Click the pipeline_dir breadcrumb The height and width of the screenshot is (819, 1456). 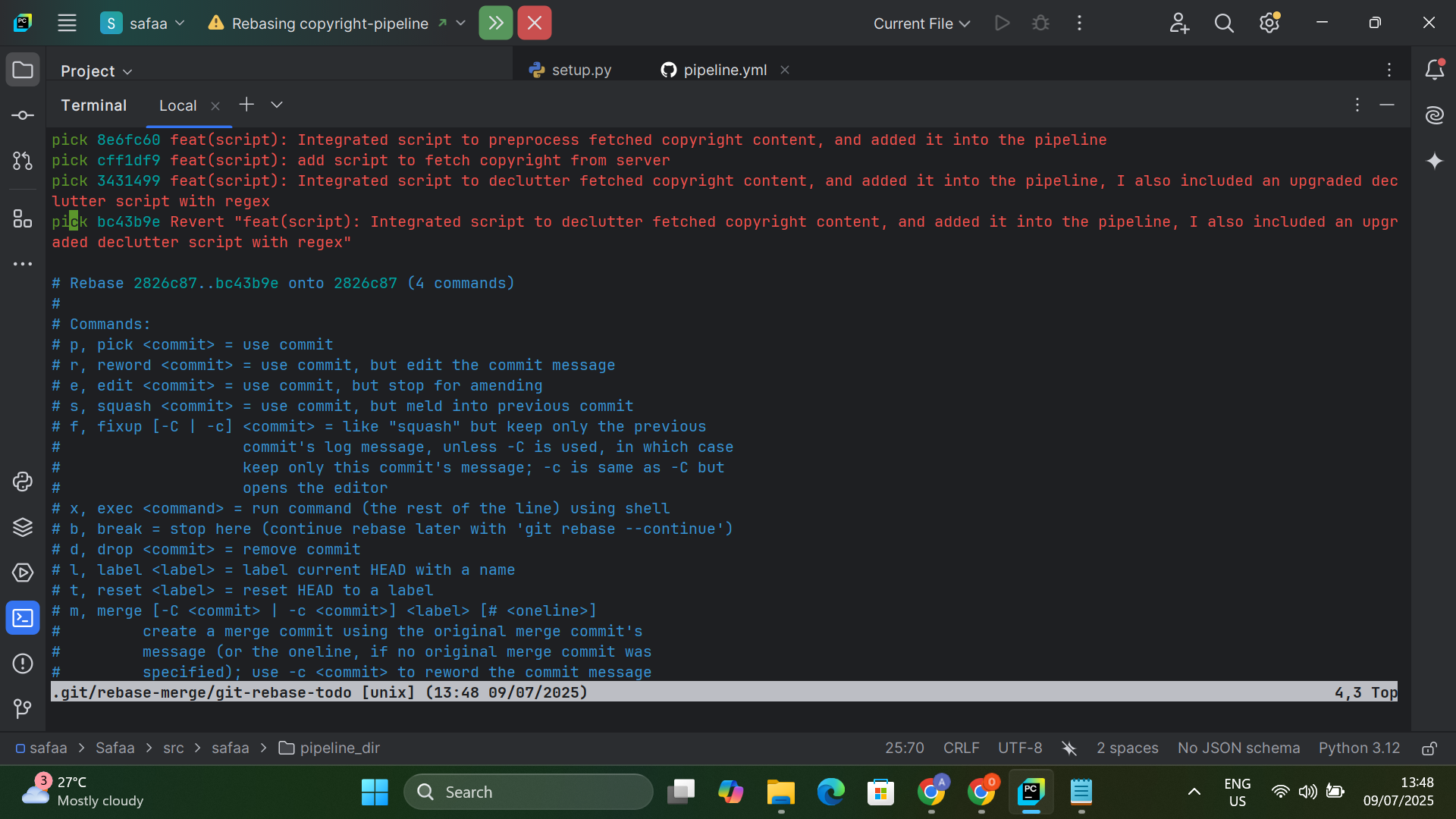(x=329, y=748)
